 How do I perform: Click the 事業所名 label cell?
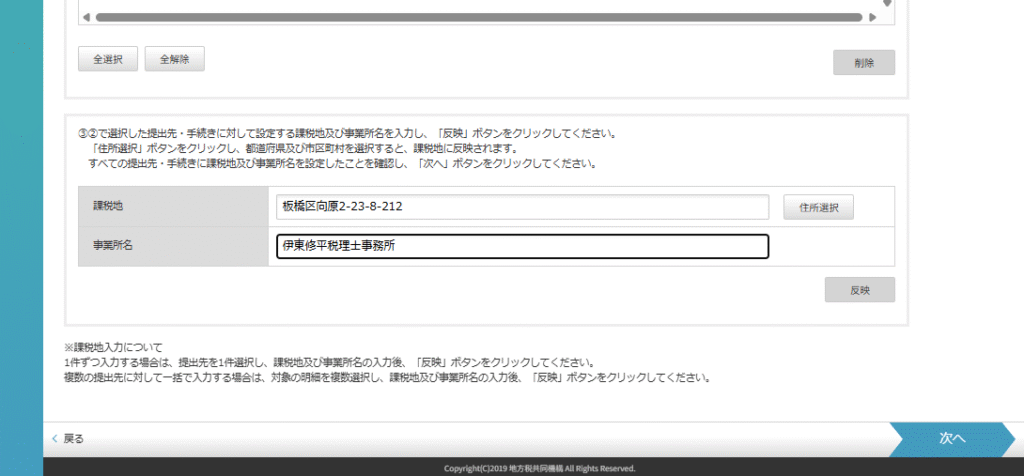pyautogui.click(x=173, y=246)
